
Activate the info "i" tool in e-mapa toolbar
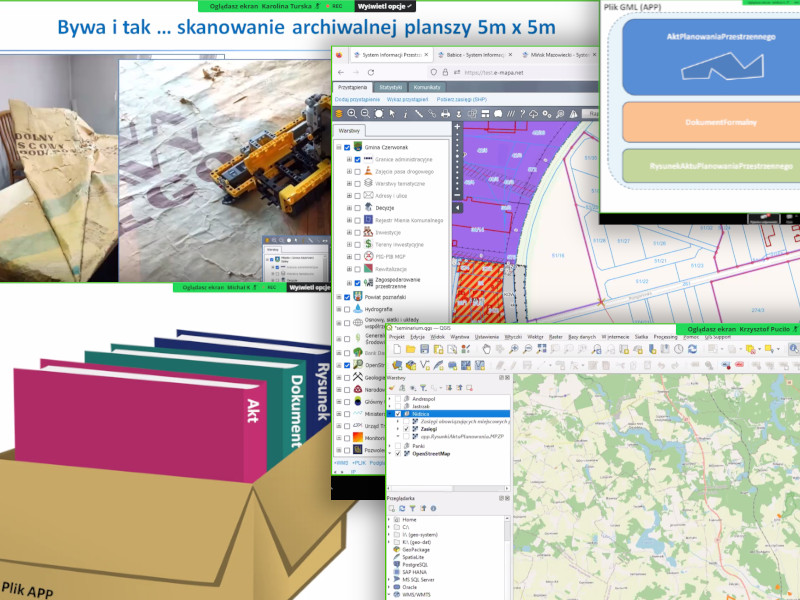point(405,114)
